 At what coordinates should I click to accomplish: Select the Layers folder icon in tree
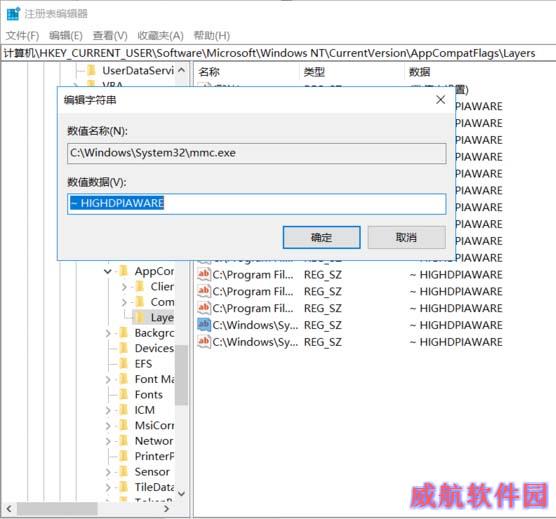click(x=141, y=317)
